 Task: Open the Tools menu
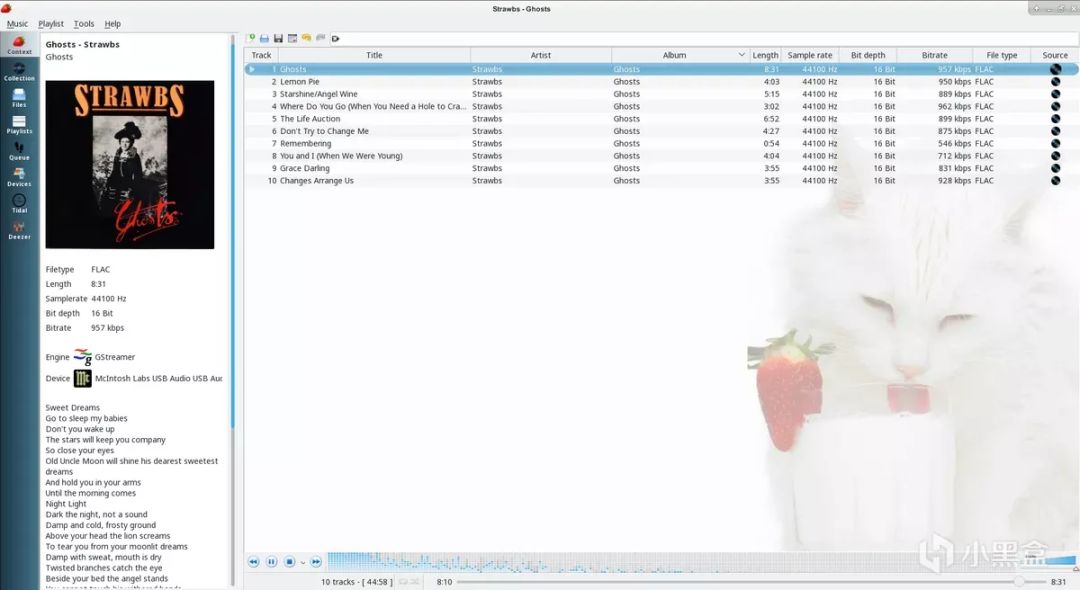[x=84, y=23]
